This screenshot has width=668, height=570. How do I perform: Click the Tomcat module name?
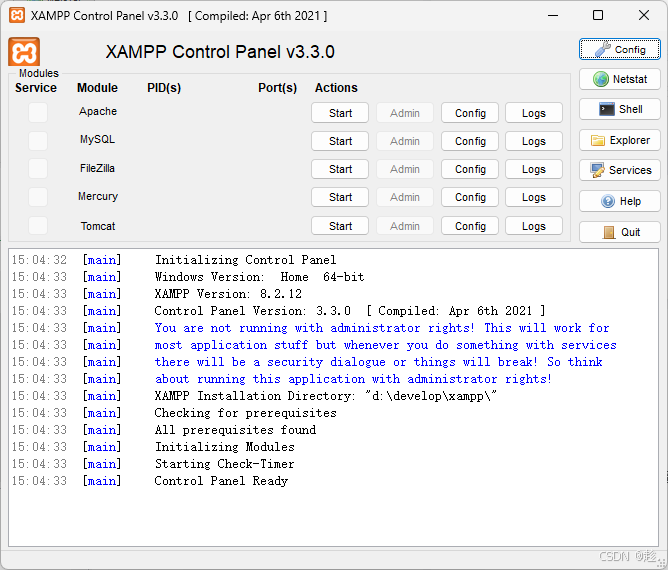pos(98,226)
